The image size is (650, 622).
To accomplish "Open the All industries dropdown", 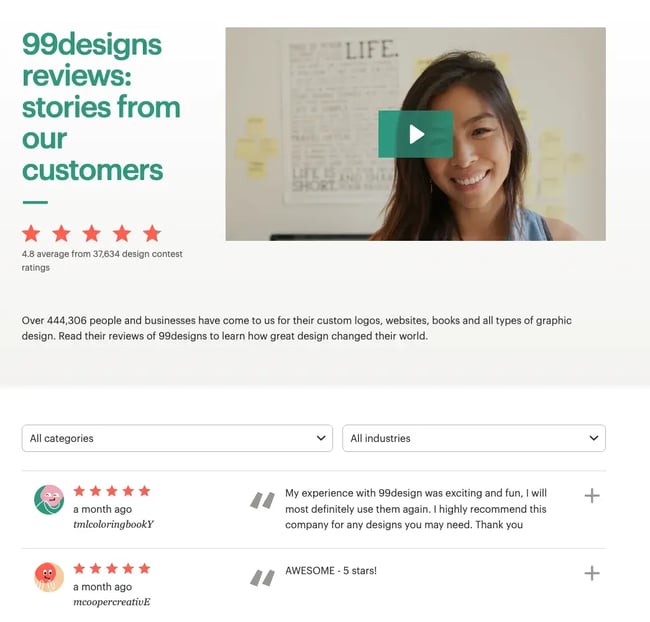I will pos(474,438).
